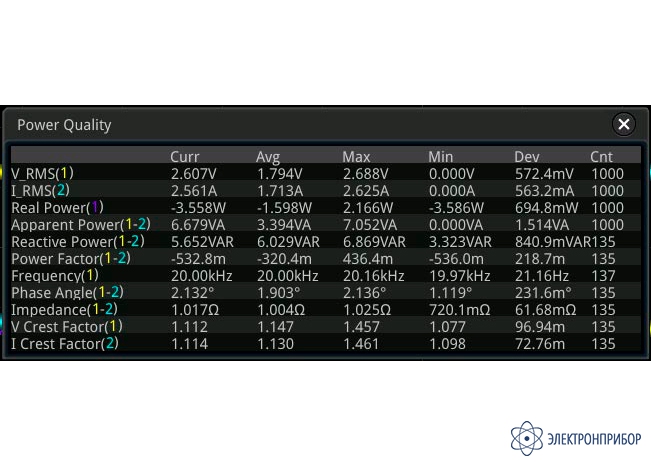This screenshot has height=466, width=651.
Task: Click the Power Factor(1-2) label
Action: [71, 258]
